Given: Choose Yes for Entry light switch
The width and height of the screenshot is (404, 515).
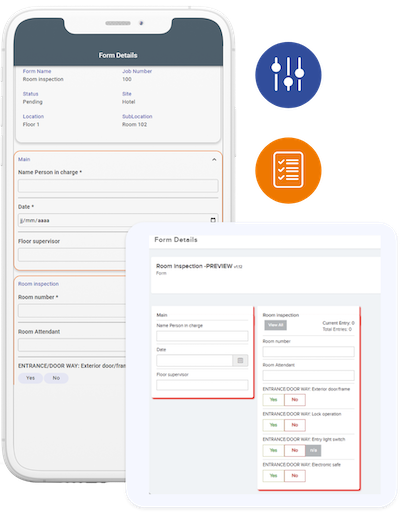Looking at the screenshot, I should [273, 450].
